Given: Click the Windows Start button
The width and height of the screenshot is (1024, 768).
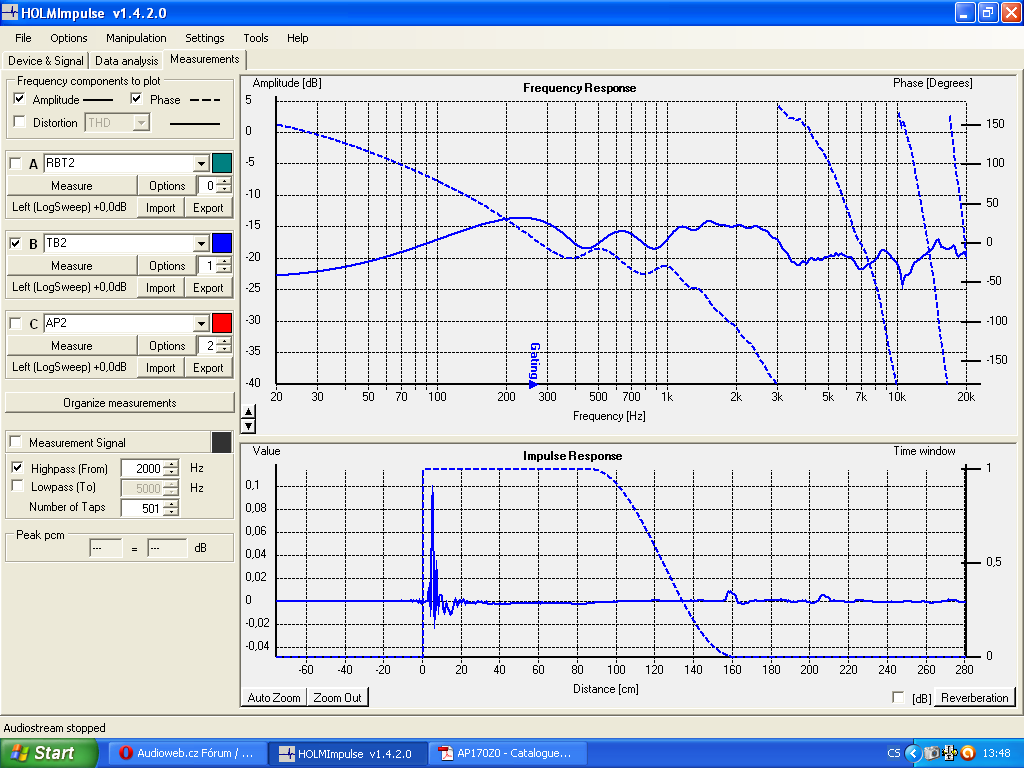Looking at the screenshot, I should point(48,753).
